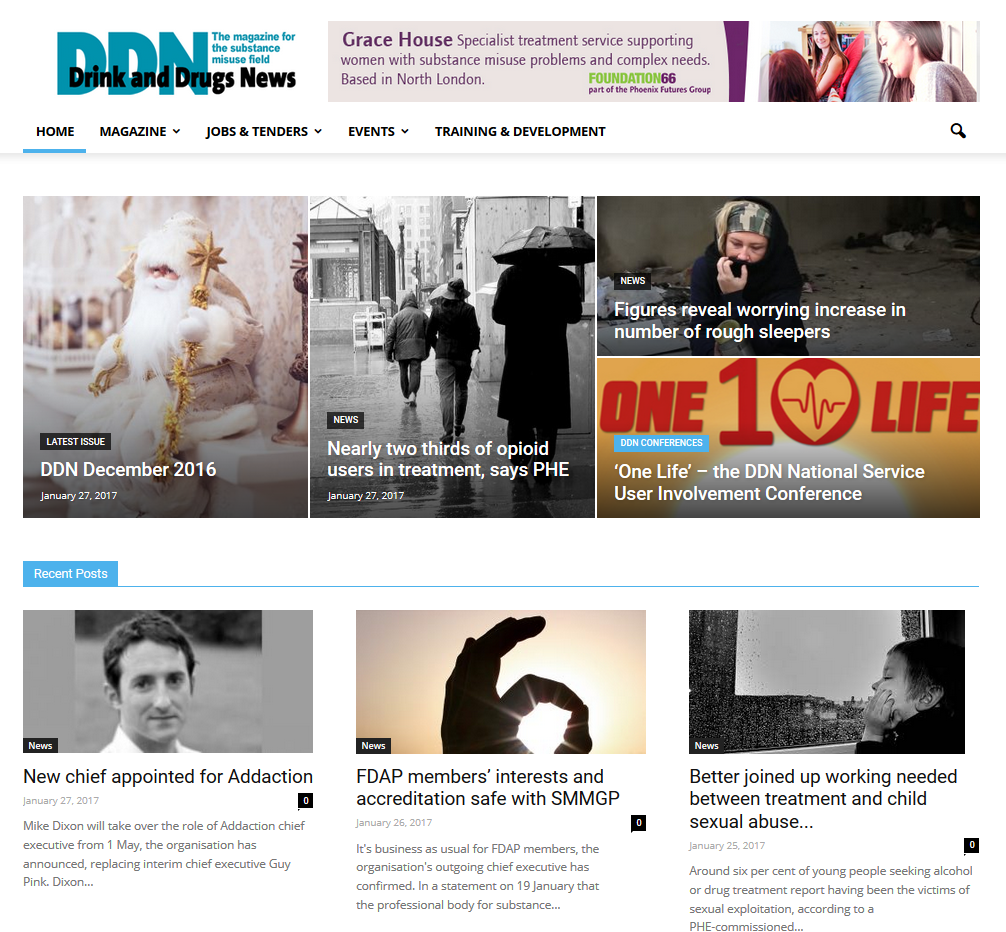This screenshot has height=932, width=1006.
Task: Click excerpt starting 'It's business as usual'
Action: (478, 877)
